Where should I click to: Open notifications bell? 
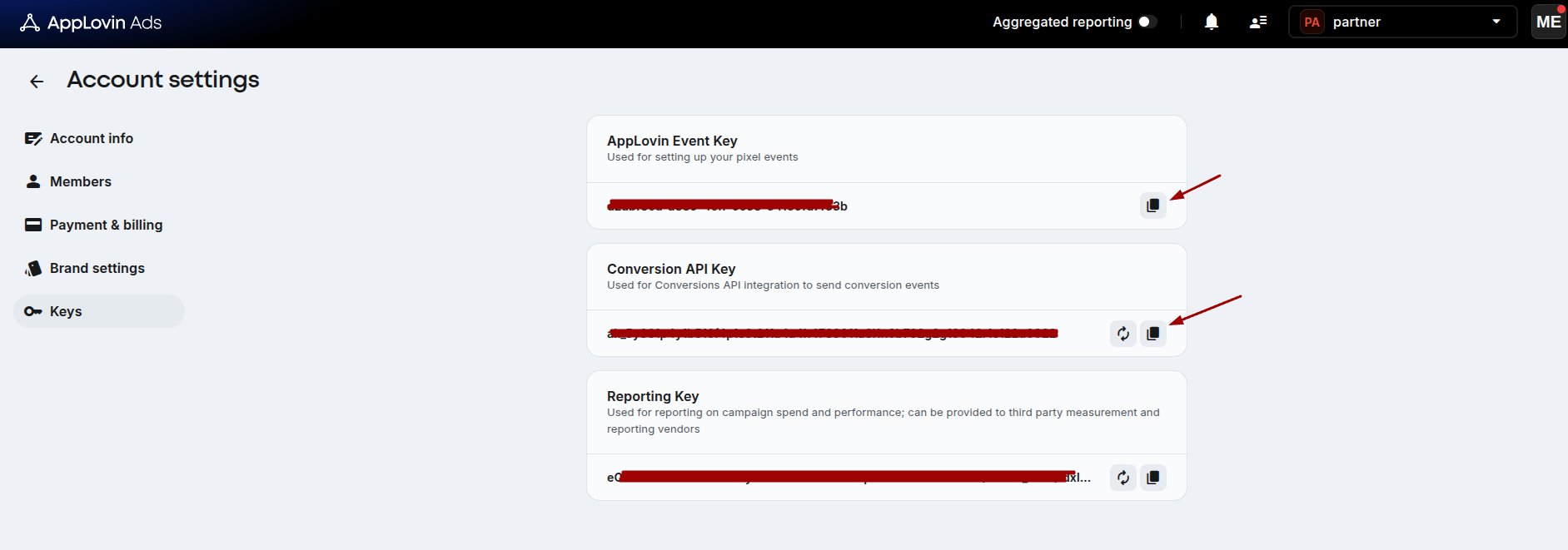tap(1212, 22)
